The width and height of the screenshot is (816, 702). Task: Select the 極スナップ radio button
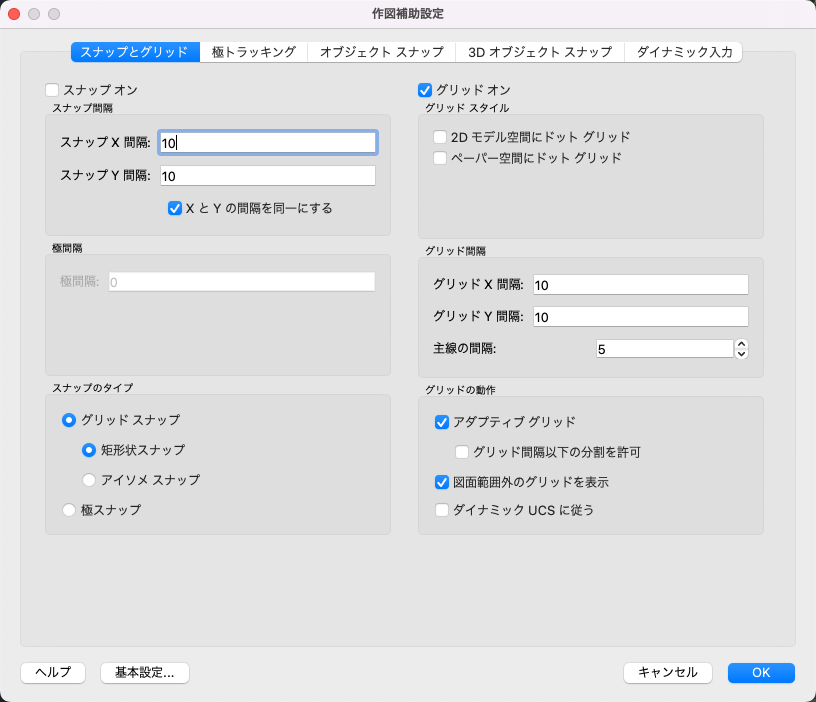(69, 510)
